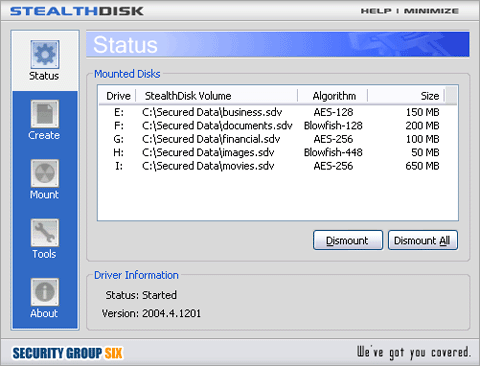Image resolution: width=480 pixels, height=366 pixels.
Task: Click the Status sidebar label
Action: click(x=44, y=76)
